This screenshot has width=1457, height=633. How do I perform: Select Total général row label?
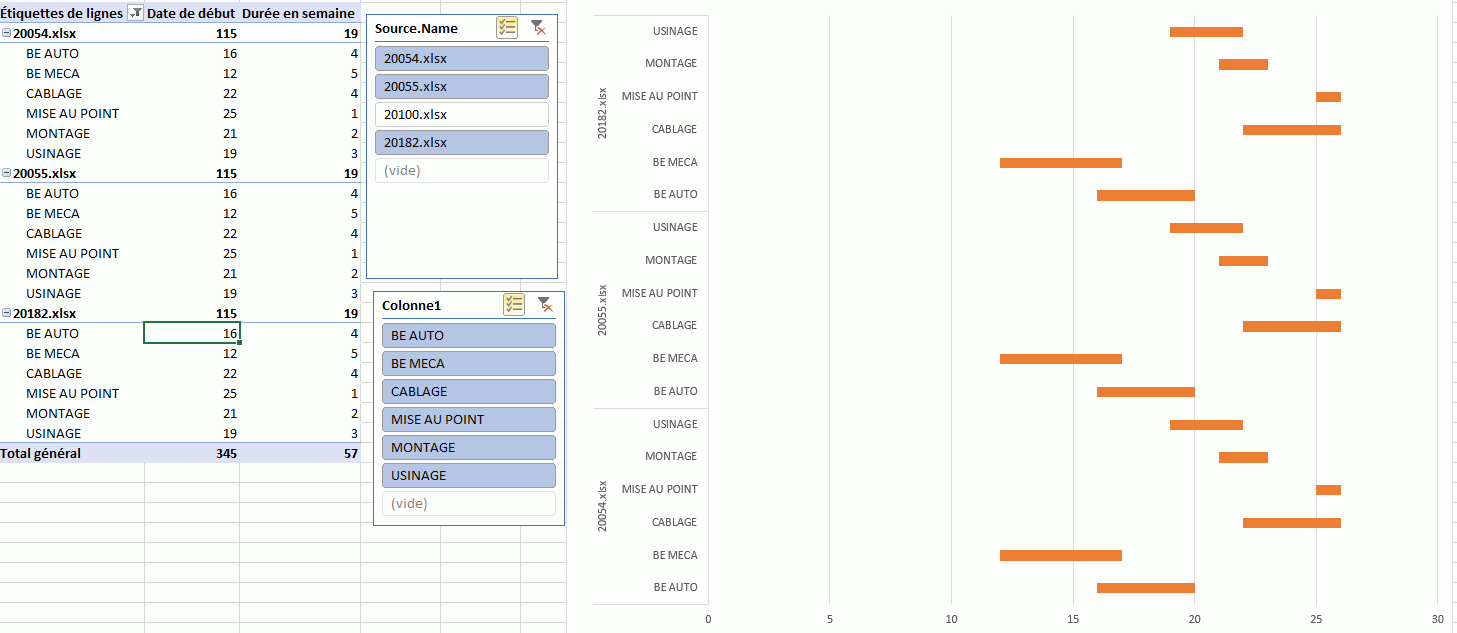(x=41, y=453)
